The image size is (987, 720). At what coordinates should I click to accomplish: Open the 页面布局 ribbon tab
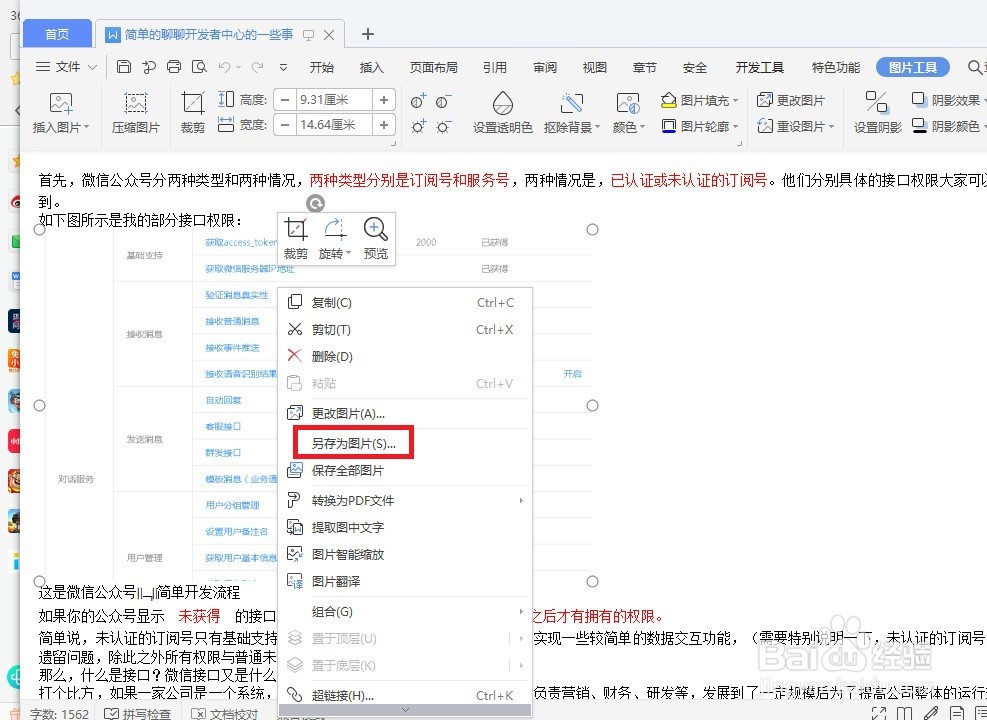click(433, 67)
